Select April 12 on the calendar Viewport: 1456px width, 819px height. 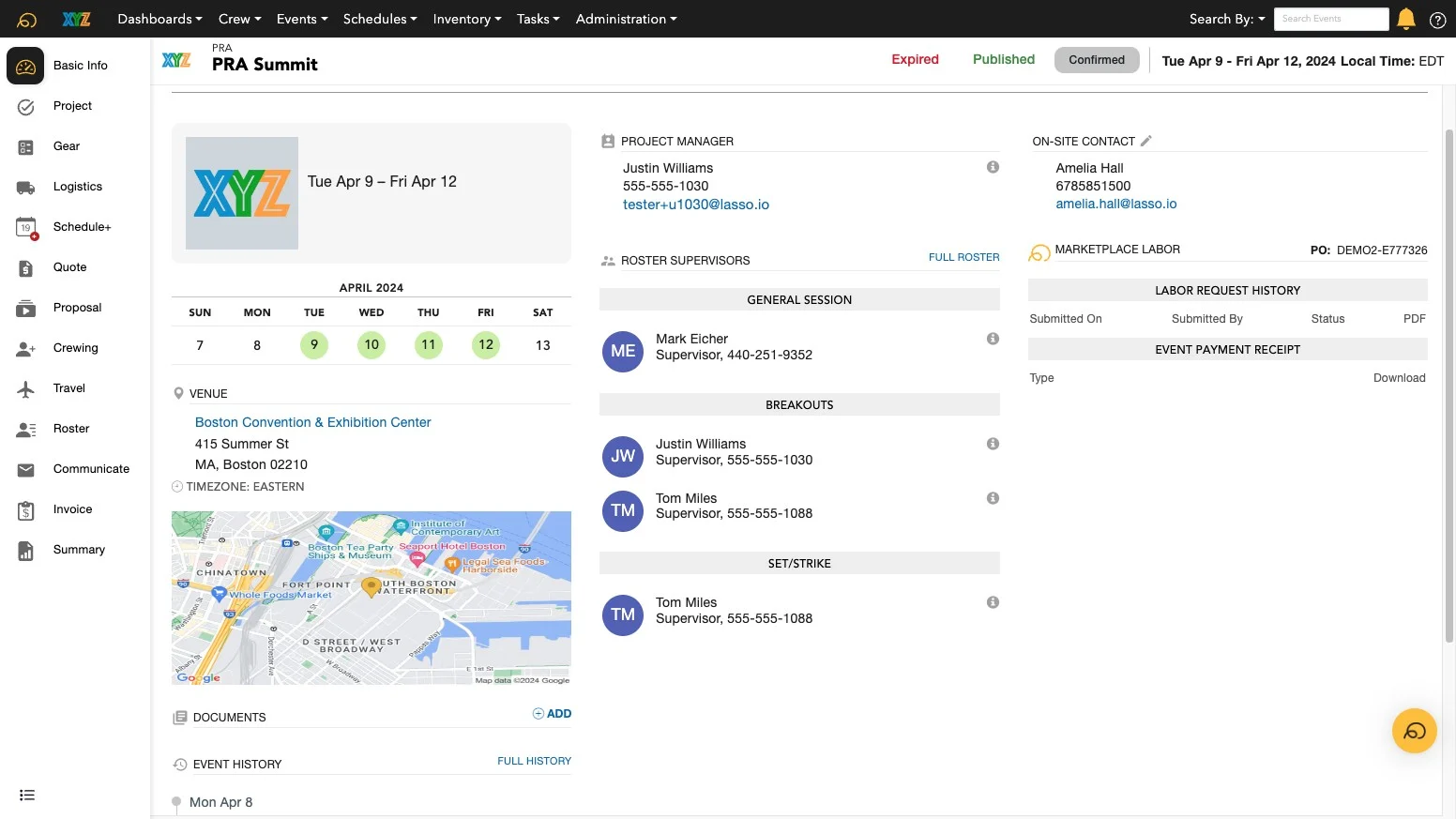pyautogui.click(x=486, y=345)
